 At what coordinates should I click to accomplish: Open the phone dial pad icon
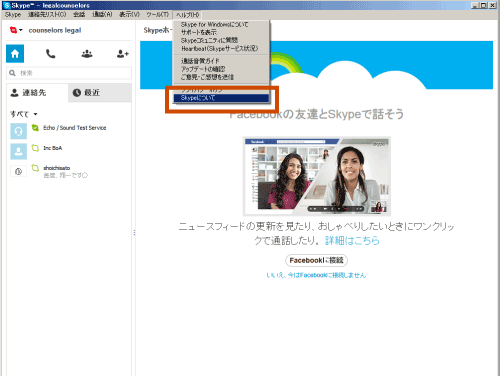(x=51, y=54)
